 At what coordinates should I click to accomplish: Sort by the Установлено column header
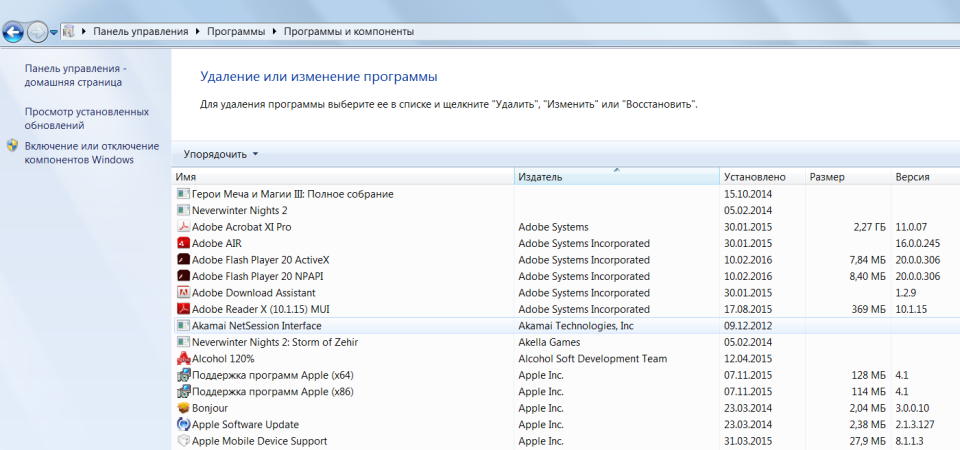[762, 177]
